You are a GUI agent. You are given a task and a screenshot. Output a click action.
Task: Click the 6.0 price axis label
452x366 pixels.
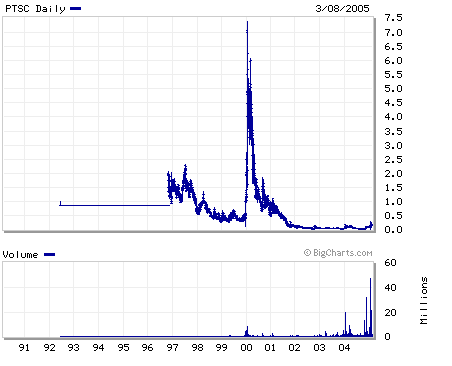[x=393, y=61]
